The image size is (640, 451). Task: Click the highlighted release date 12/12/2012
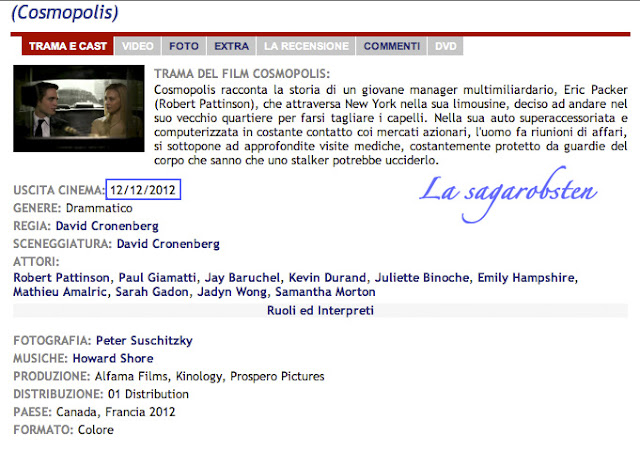click(143, 190)
